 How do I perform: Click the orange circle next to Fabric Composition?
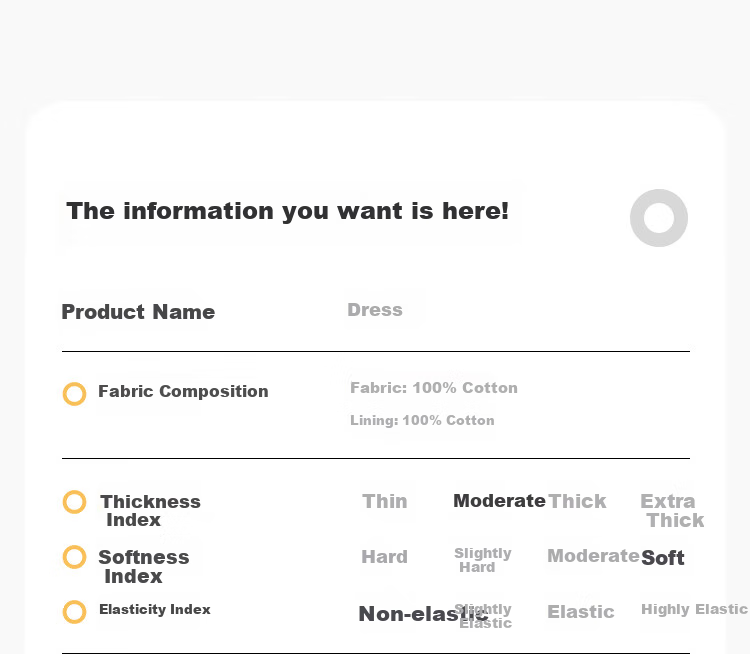pos(75,394)
